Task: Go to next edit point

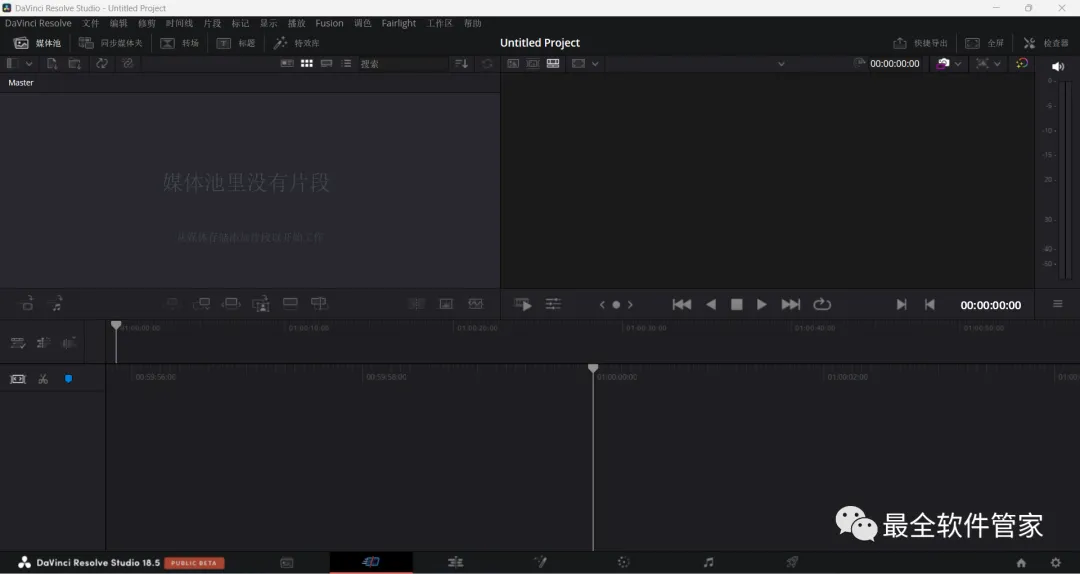Action: [x=901, y=305]
